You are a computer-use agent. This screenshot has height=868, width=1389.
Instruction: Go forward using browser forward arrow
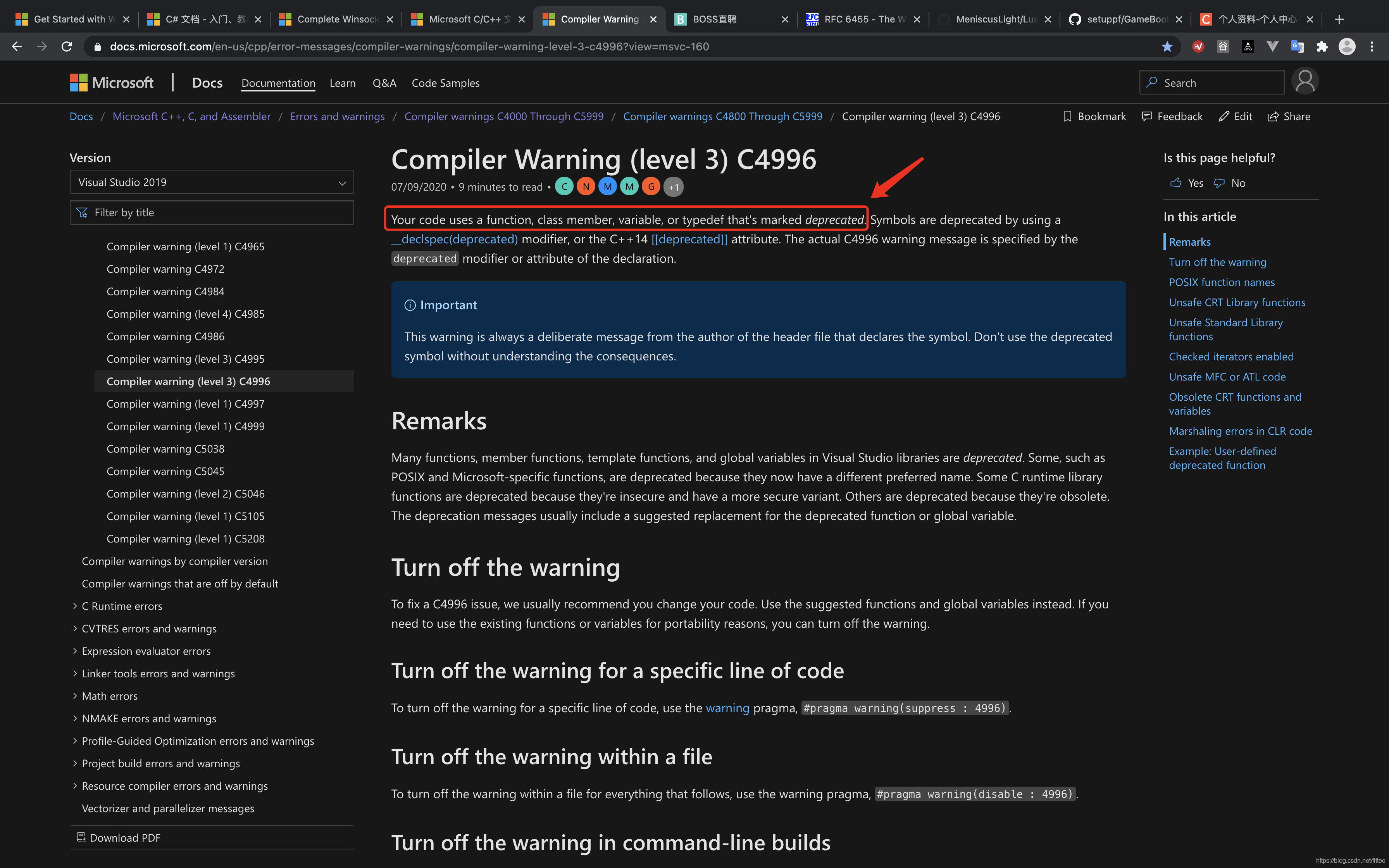[x=42, y=46]
